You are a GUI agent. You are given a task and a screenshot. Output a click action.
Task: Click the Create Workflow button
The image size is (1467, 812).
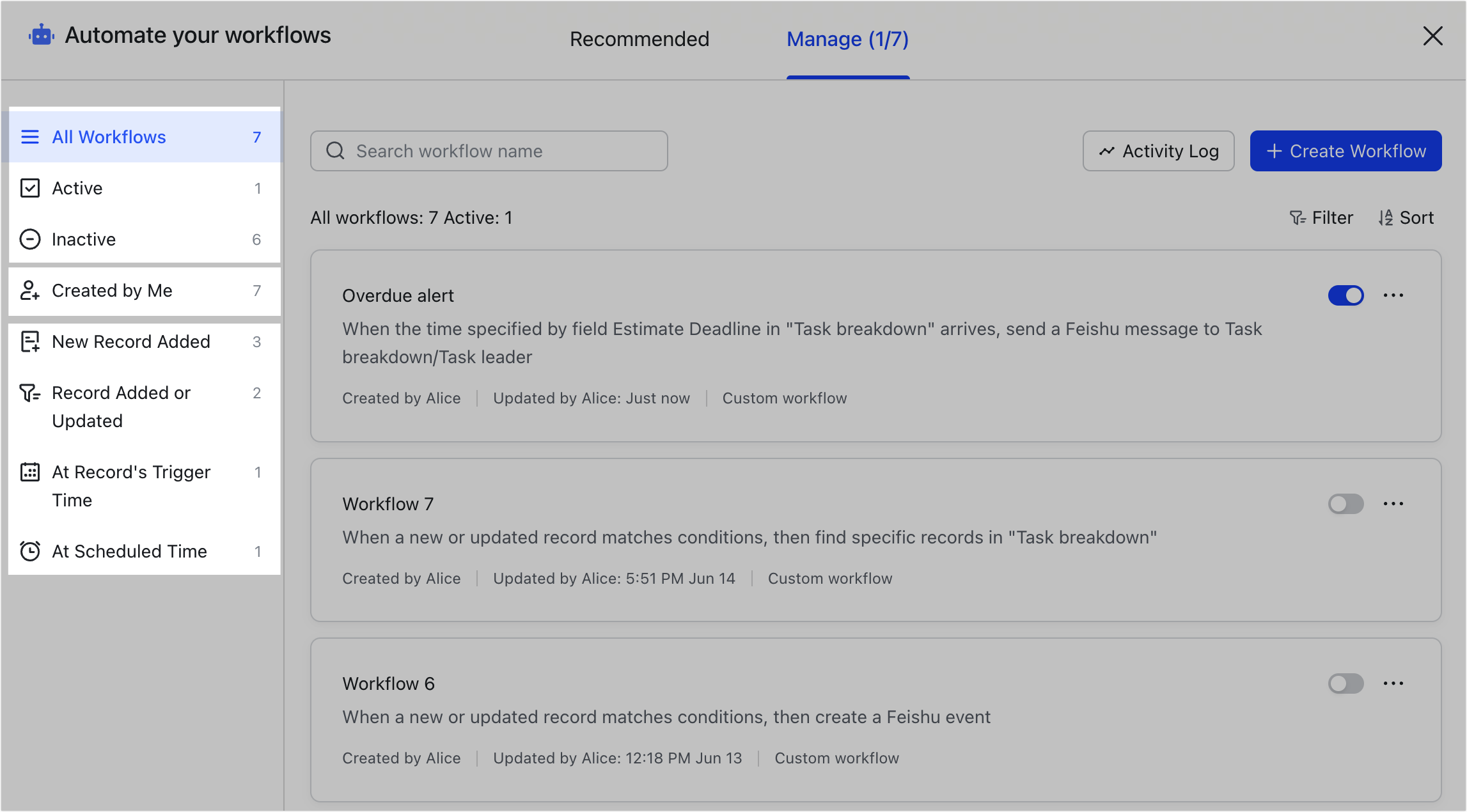click(1345, 151)
